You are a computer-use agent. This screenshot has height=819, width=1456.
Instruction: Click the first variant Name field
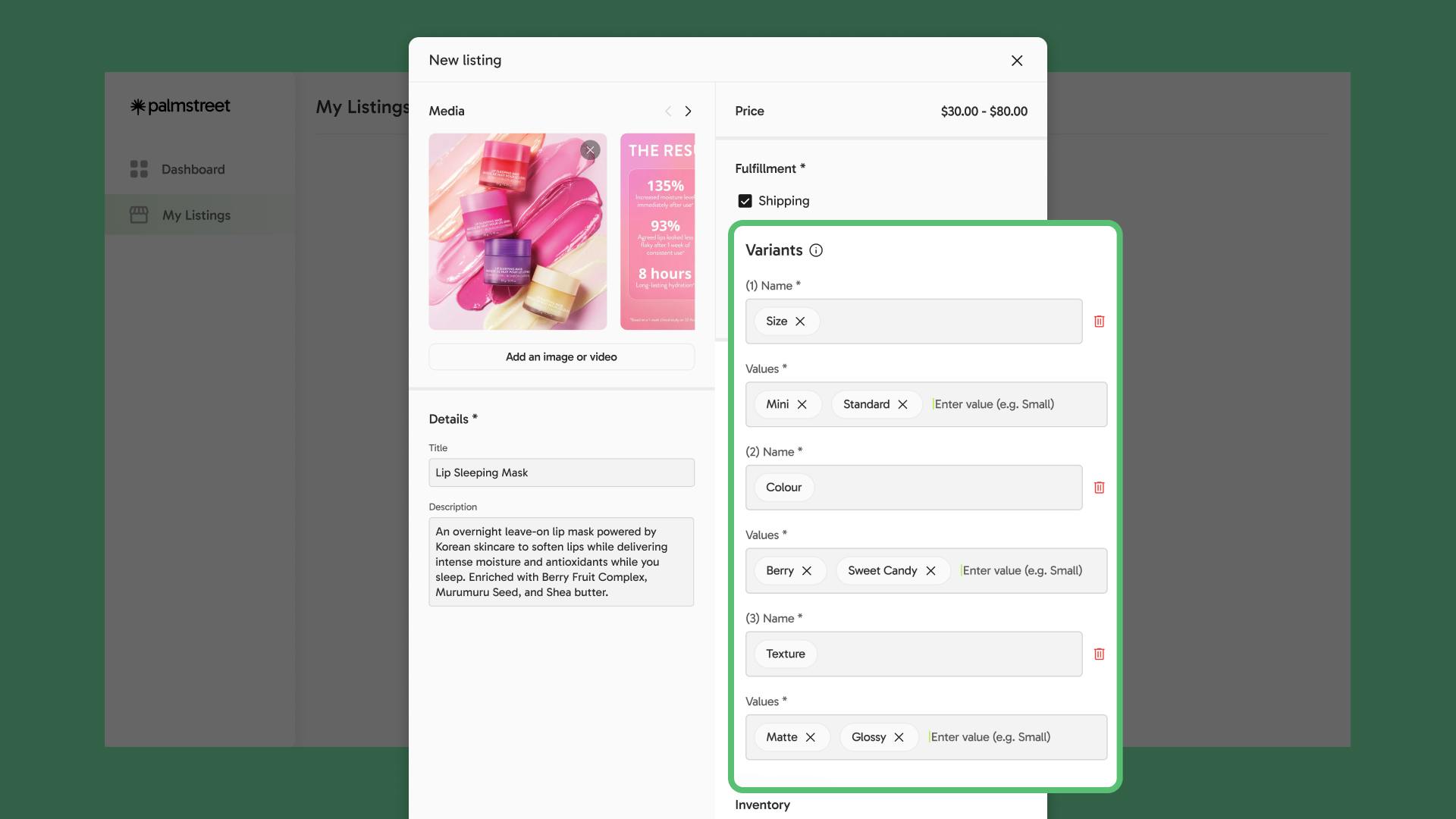(x=914, y=322)
